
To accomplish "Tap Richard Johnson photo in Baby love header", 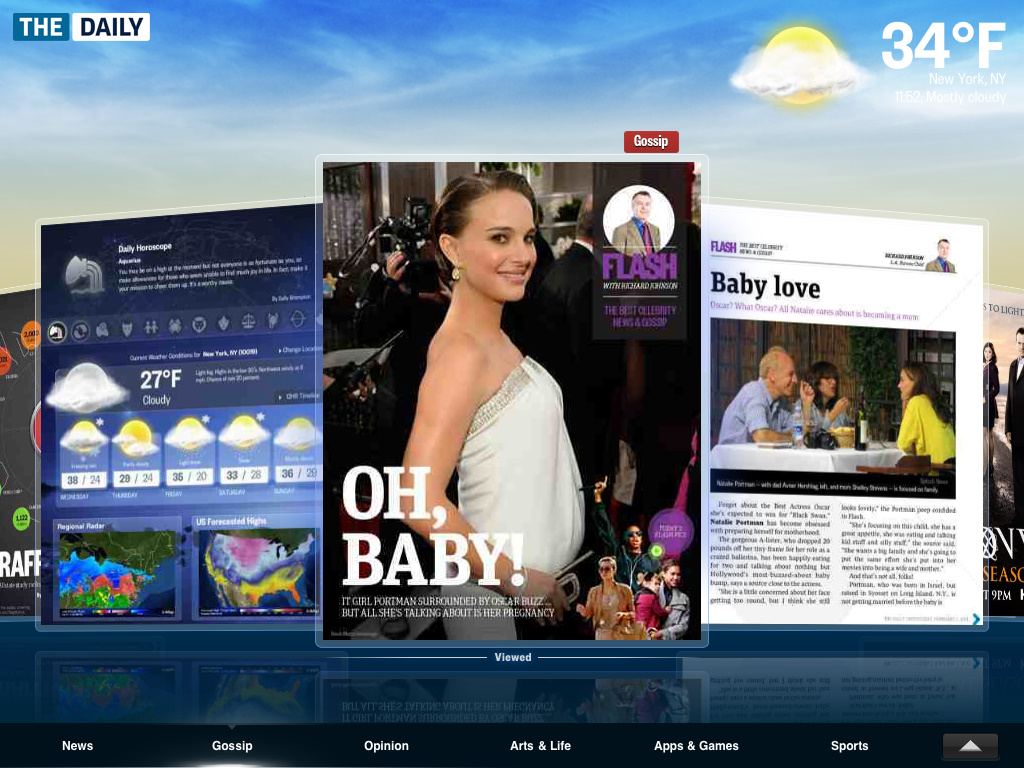I will point(941,256).
